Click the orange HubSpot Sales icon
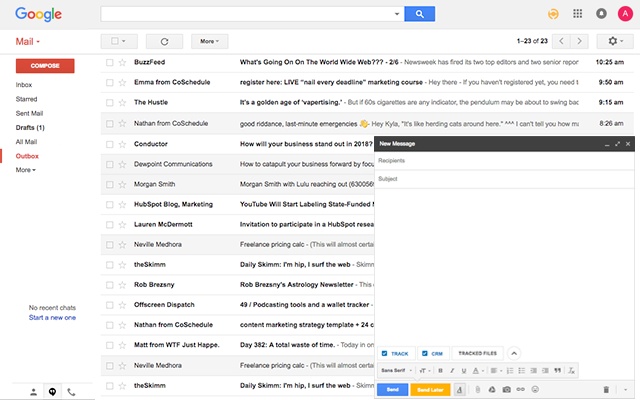Screen dimensions: 640x400 pyautogui.click(x=553, y=14)
